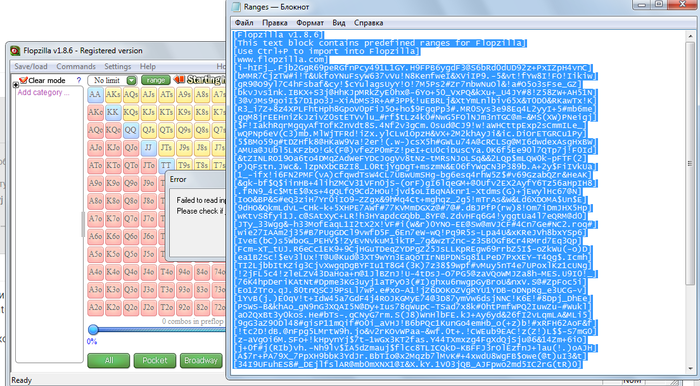Open the No limit dropdown arrow
700x386 pixels.
(131, 80)
